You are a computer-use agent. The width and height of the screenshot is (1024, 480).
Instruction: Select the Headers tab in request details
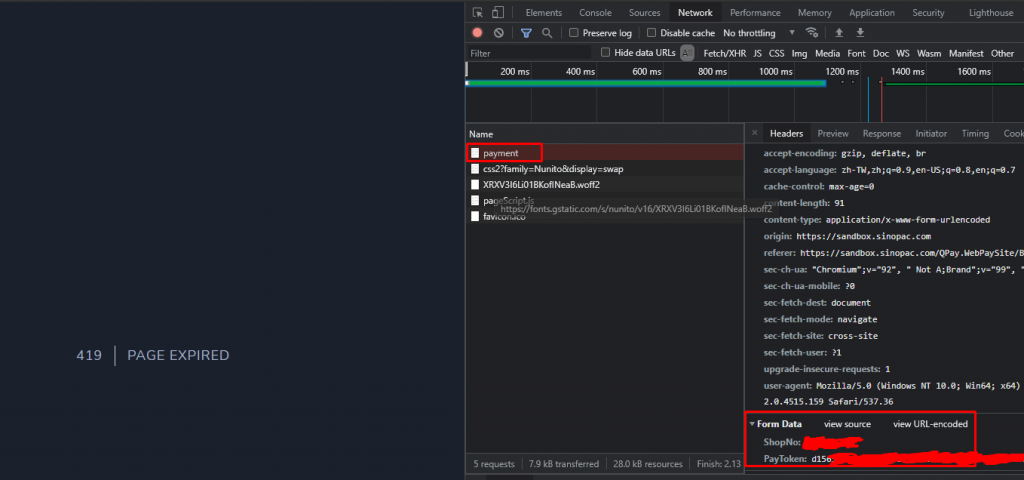[786, 133]
